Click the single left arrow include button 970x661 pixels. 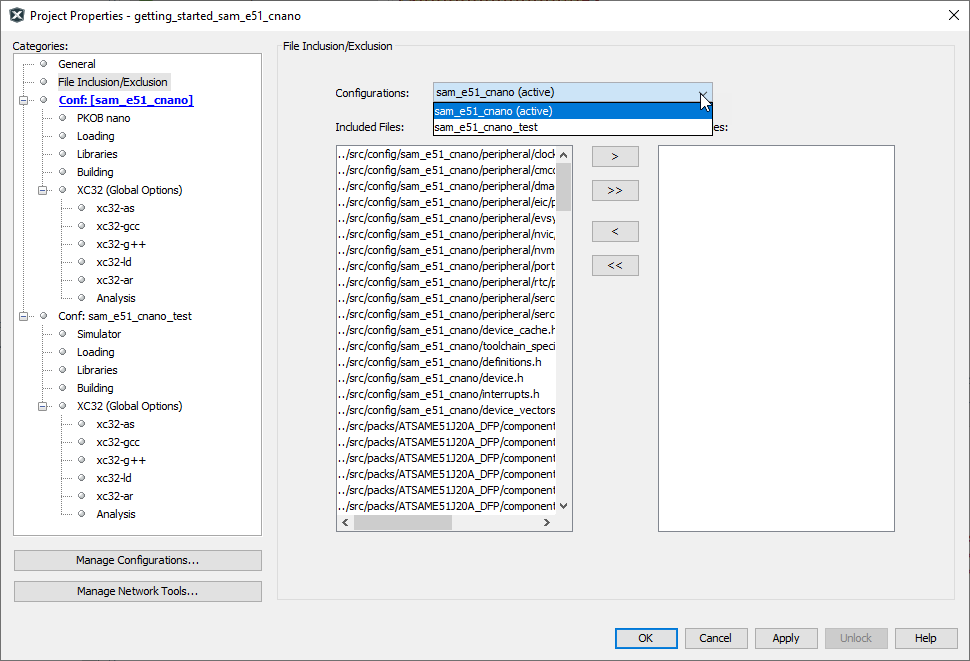[x=615, y=232]
